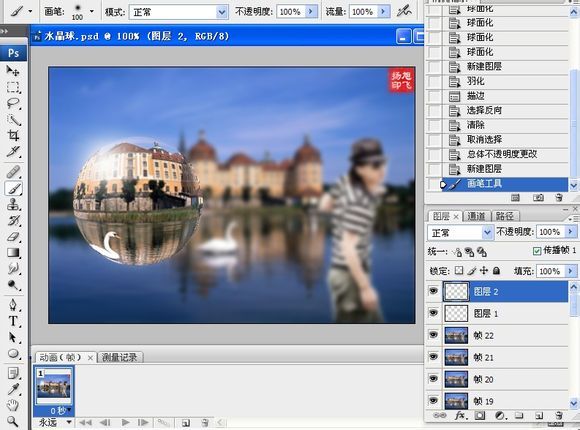Screen dimensions: 580x430
Task: Open 流量 flow slider arrow
Action: tap(384, 12)
